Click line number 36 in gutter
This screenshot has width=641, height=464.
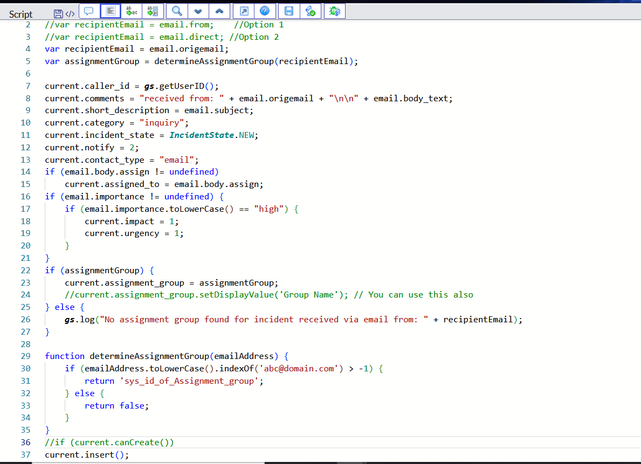[x=25, y=442]
